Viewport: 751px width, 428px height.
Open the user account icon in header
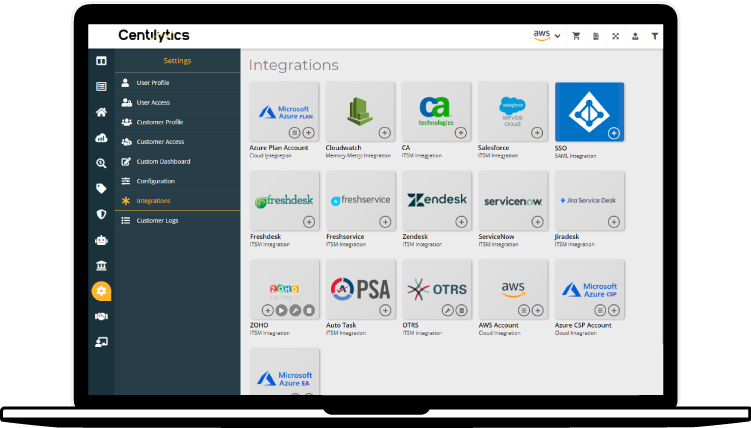tap(635, 36)
